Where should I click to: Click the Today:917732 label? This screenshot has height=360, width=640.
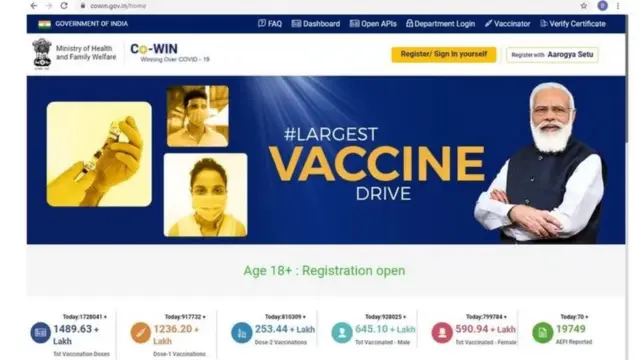[x=185, y=317]
